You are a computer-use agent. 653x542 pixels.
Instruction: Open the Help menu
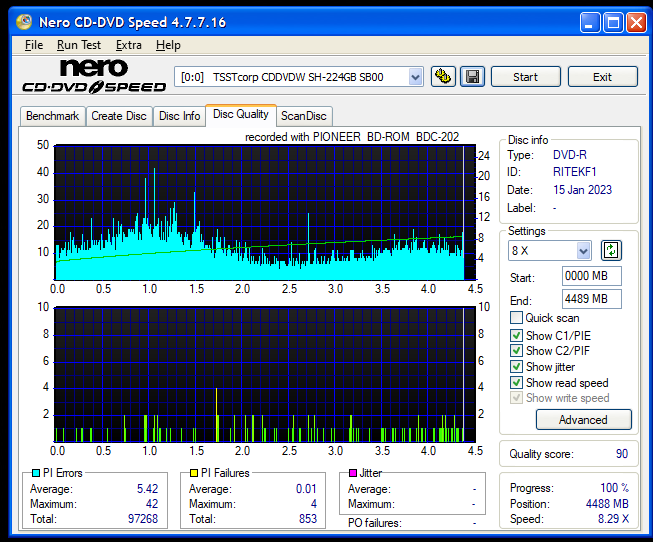(x=168, y=45)
